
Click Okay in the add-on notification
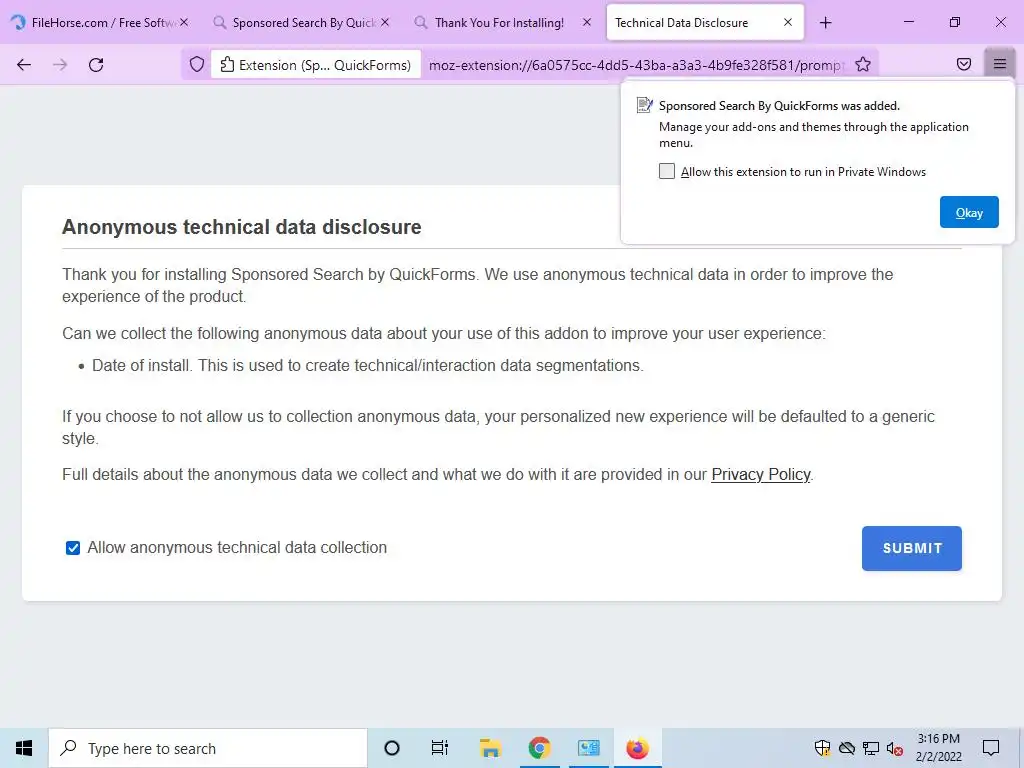tap(969, 212)
